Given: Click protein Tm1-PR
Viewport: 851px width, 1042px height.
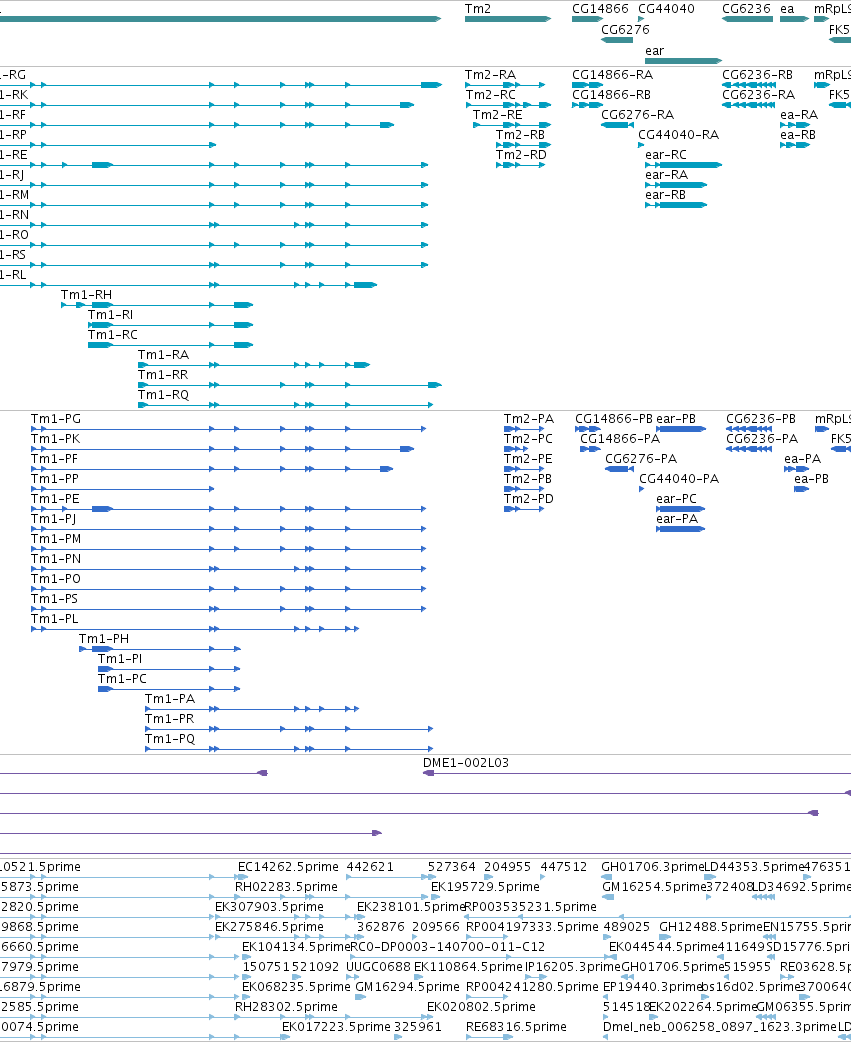Looking at the screenshot, I should point(289,728).
